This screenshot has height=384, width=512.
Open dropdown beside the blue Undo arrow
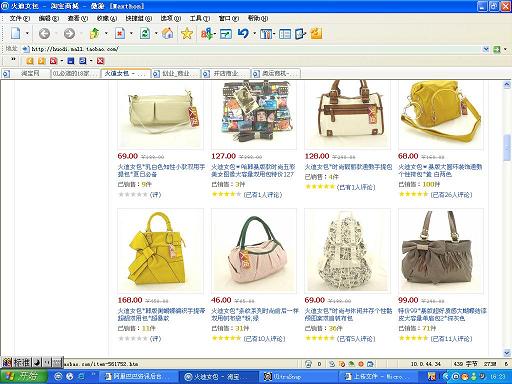(255, 33)
